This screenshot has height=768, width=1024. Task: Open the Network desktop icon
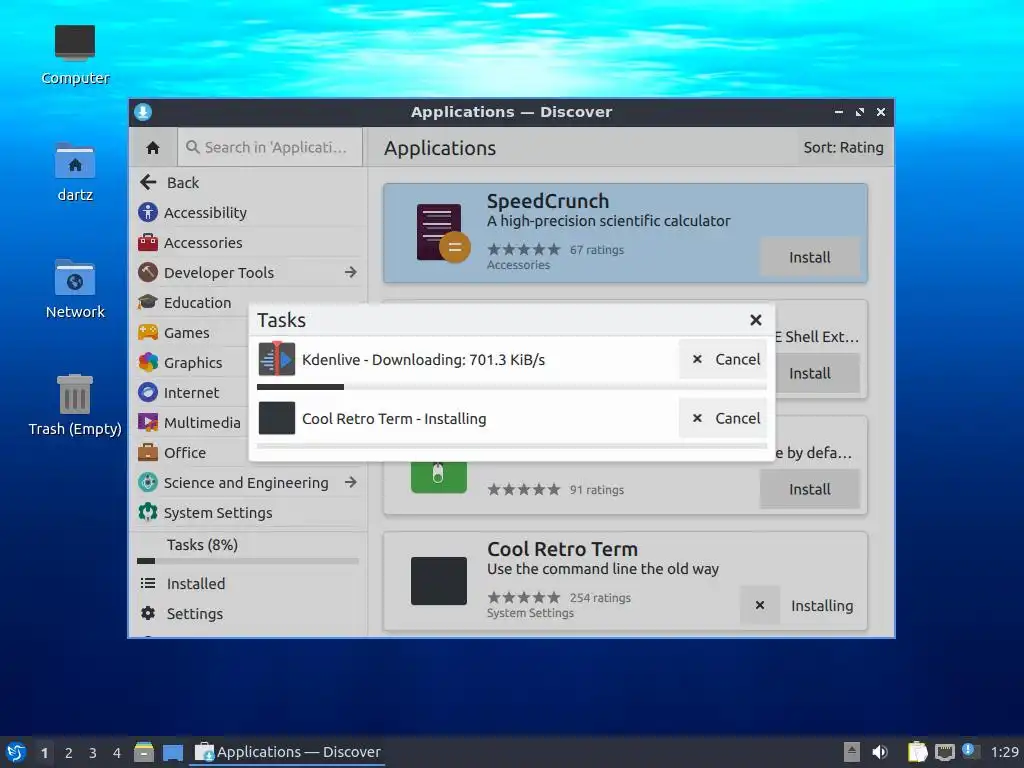[75, 289]
